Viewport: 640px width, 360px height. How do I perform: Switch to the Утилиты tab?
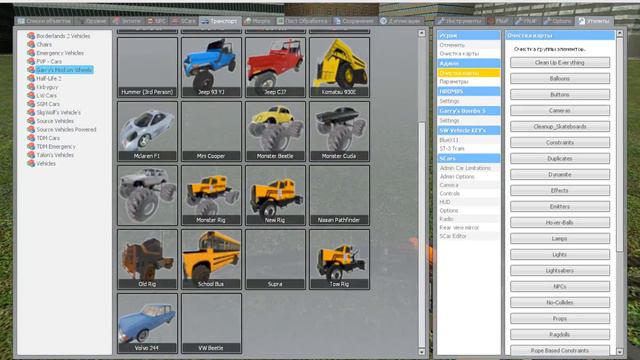click(x=594, y=21)
